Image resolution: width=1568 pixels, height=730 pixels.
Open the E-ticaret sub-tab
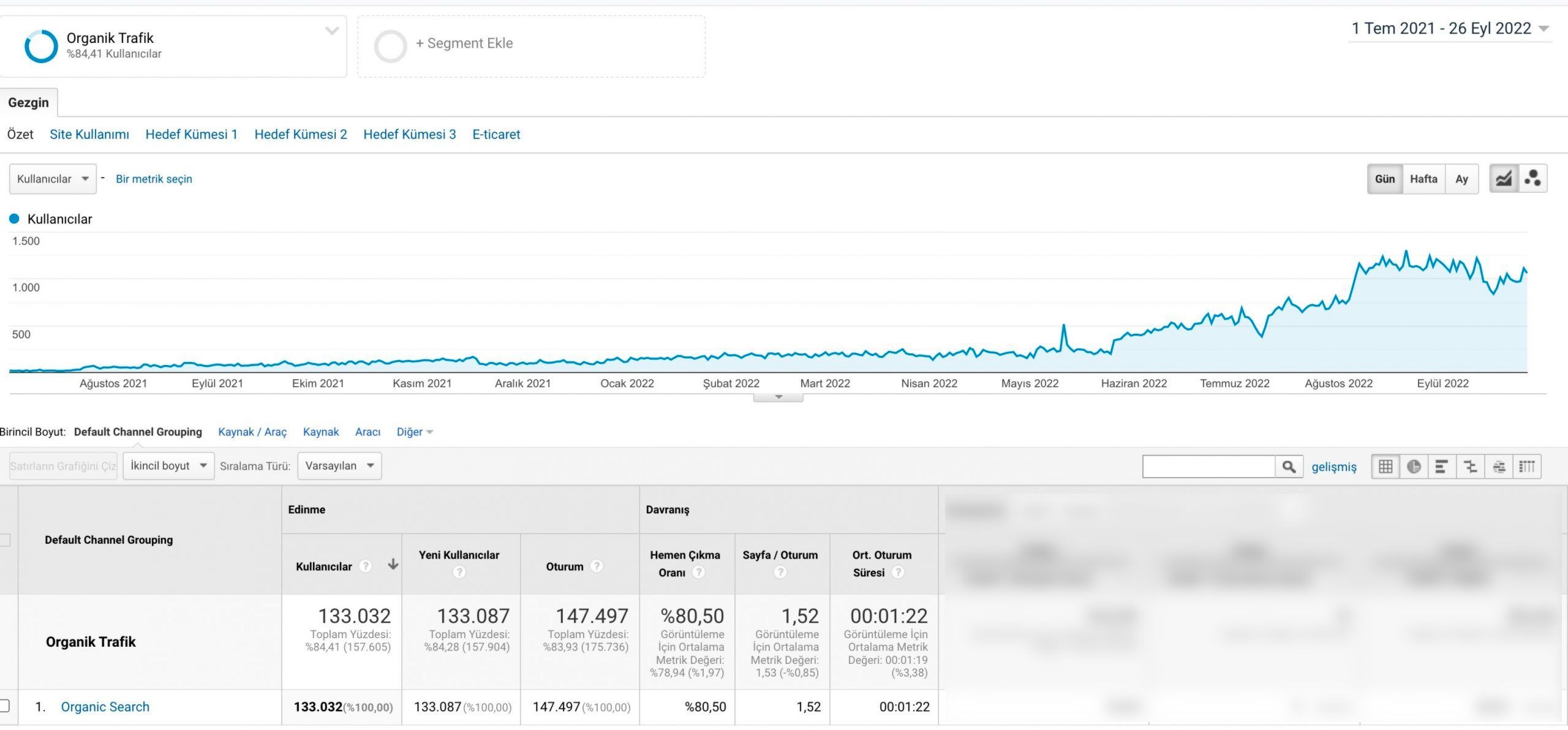tap(496, 134)
